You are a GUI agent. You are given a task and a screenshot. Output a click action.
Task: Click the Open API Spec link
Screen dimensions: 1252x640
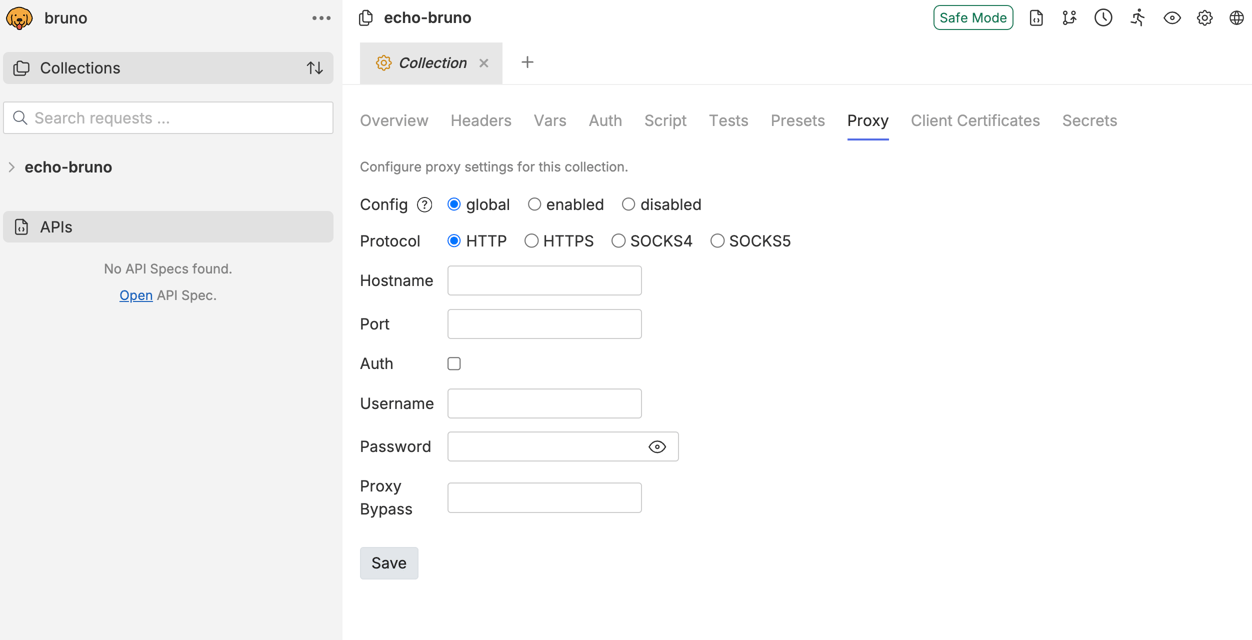[135, 295]
